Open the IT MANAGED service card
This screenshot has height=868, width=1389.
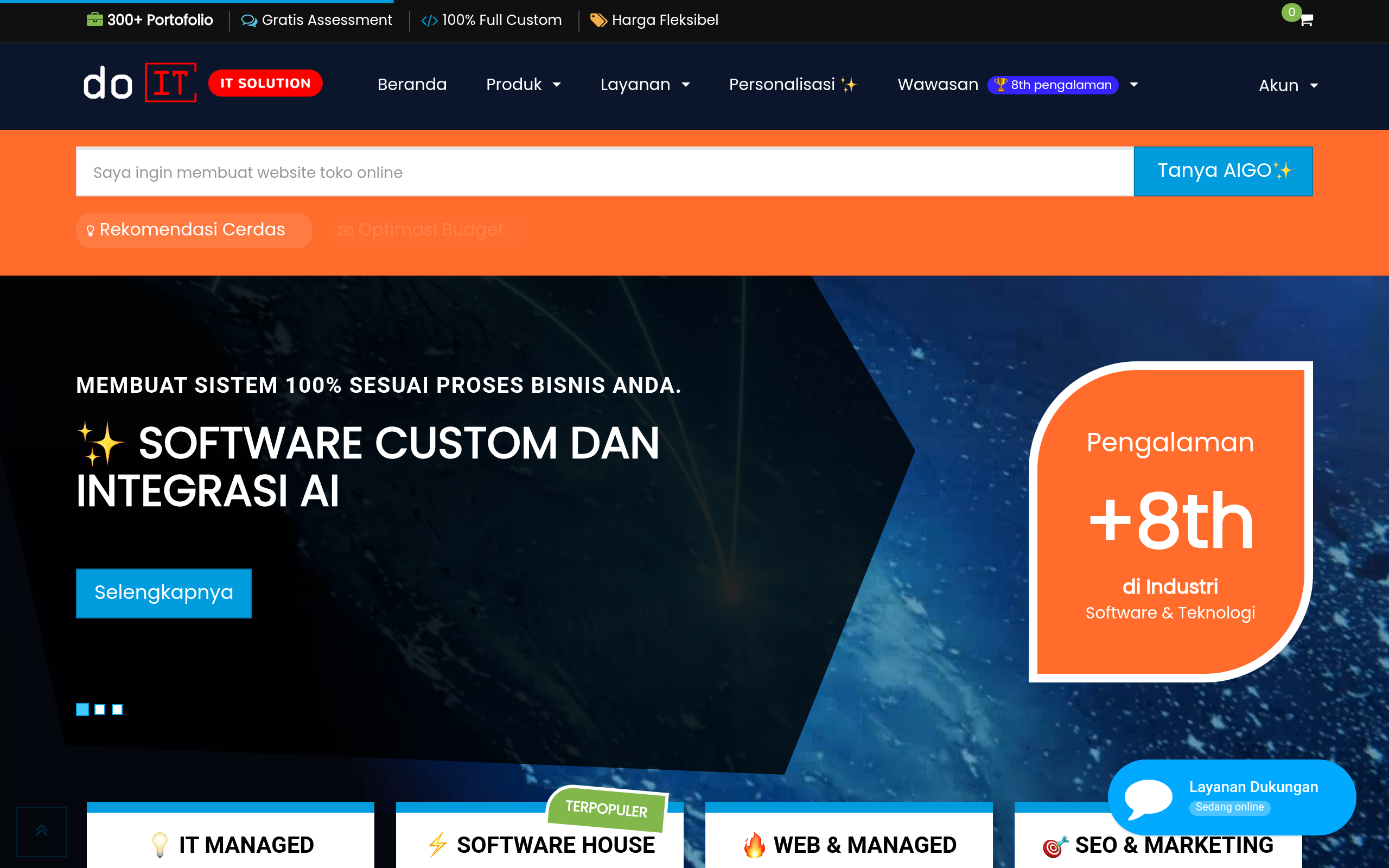(x=230, y=835)
